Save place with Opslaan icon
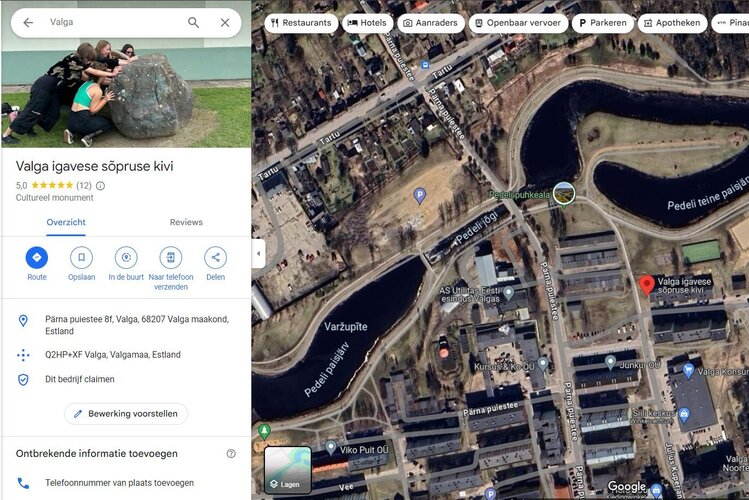Screen dimensions: 749x500 coord(82,258)
